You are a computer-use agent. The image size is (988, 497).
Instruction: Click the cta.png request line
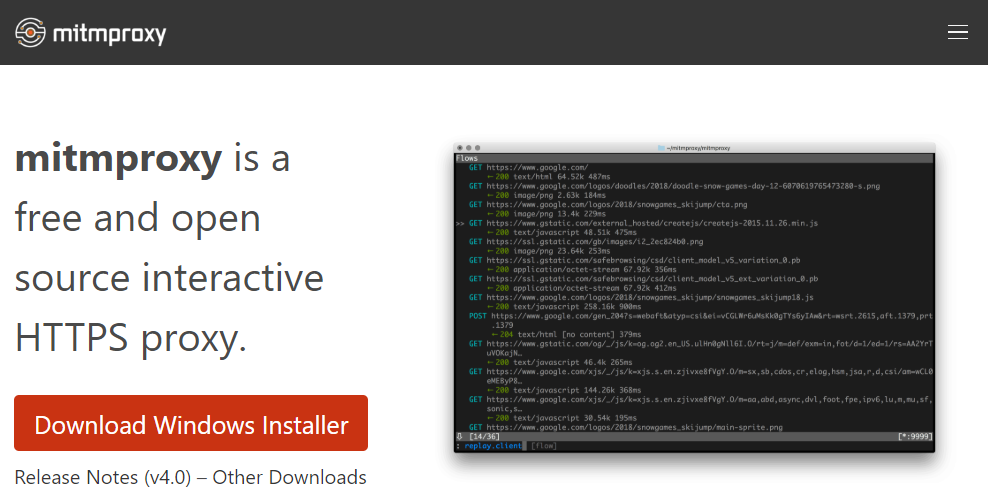pyautogui.click(x=608, y=205)
